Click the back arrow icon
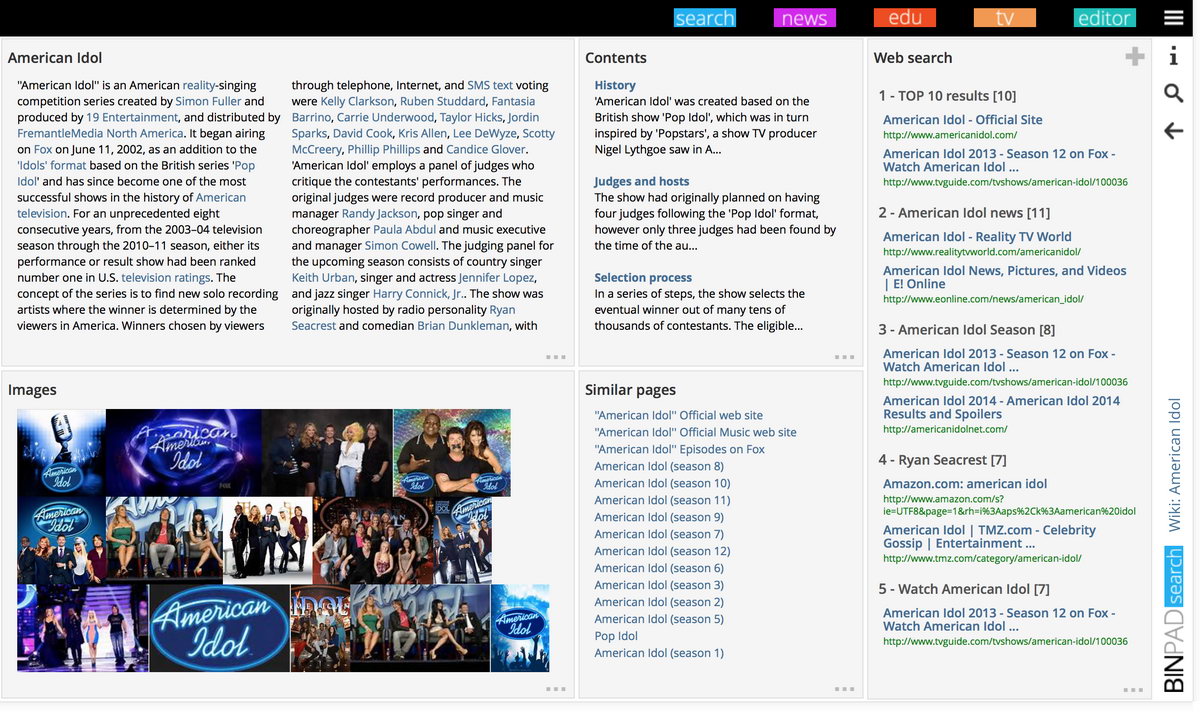 [1174, 131]
